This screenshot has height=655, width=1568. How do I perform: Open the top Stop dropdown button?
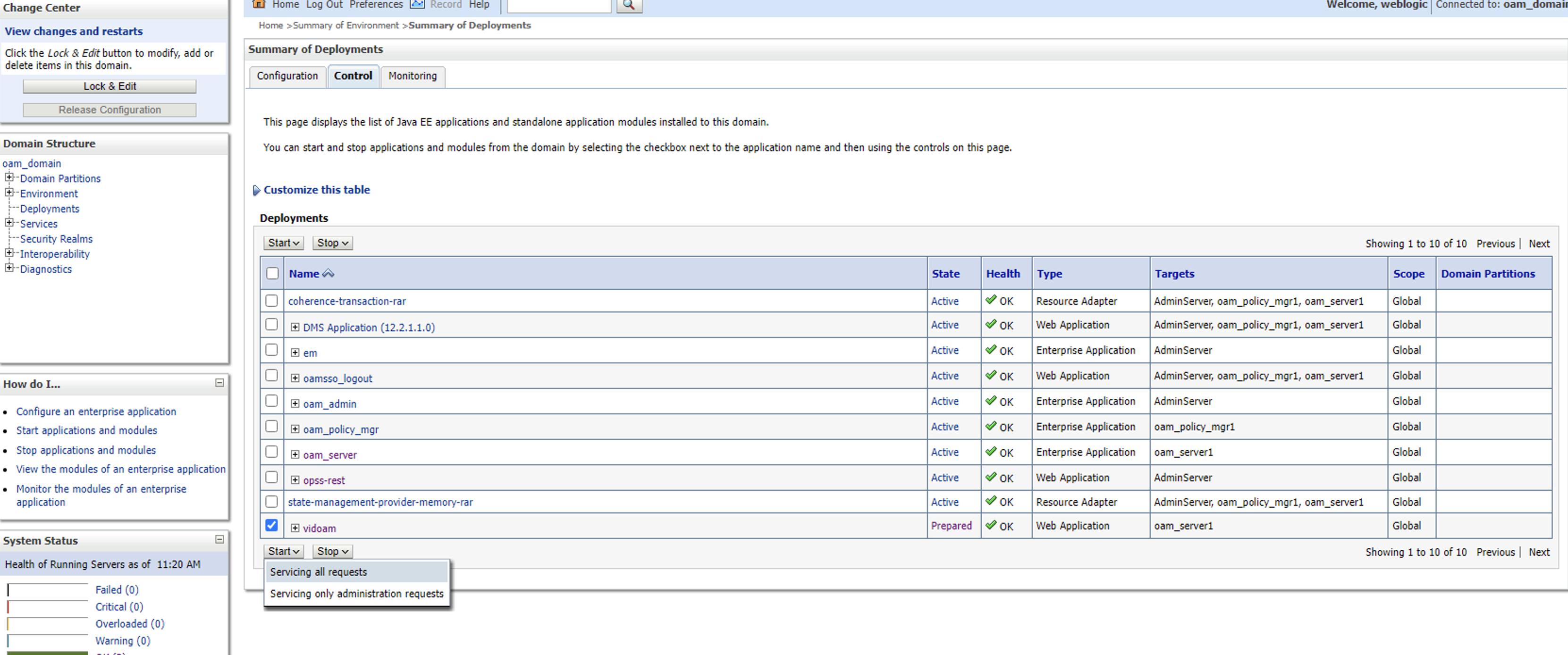[x=332, y=243]
